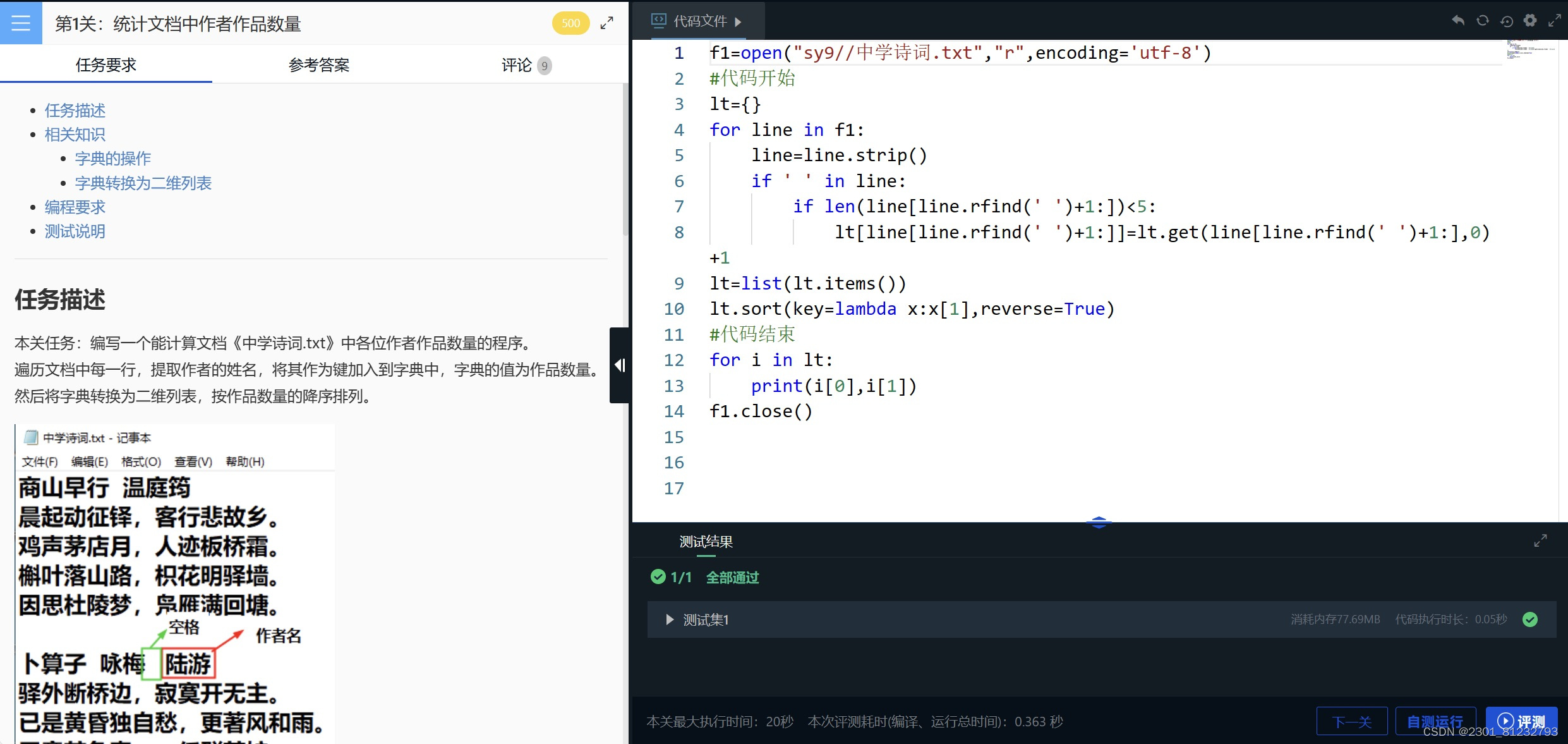This screenshot has height=744, width=1568.
Task: Open editor settings gear
Action: [1530, 21]
